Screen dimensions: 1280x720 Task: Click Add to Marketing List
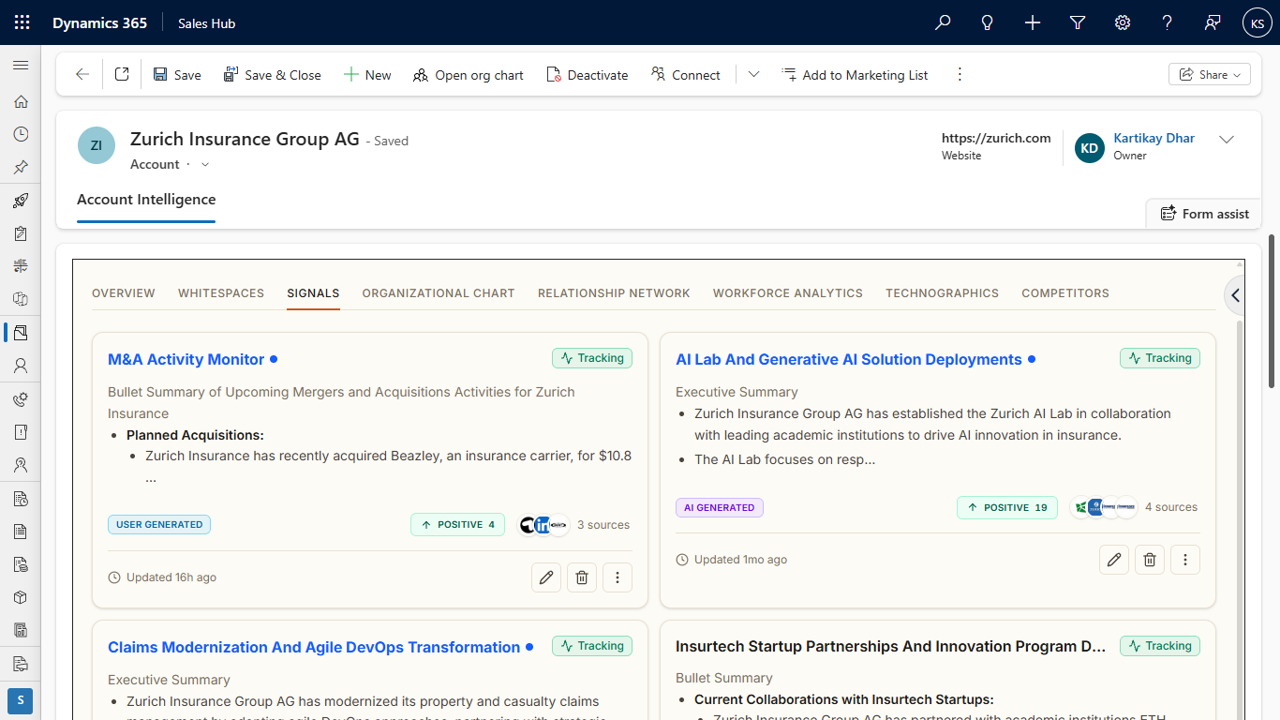pos(855,74)
